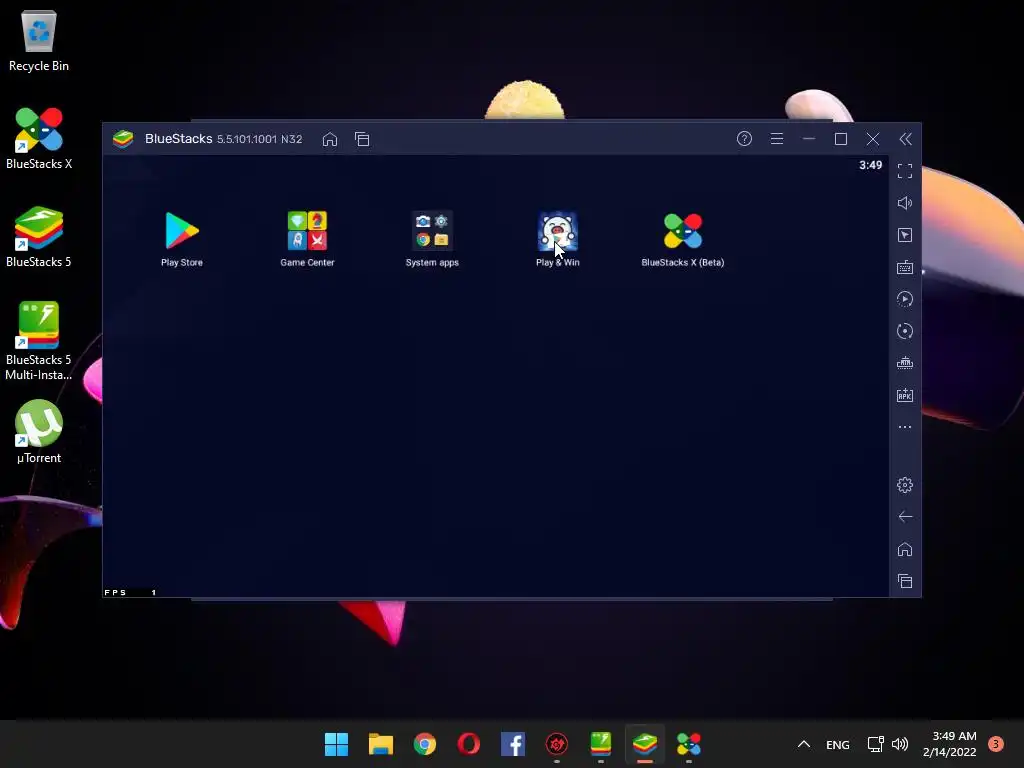Open multi-instance tabs icon in title bar

point(362,139)
